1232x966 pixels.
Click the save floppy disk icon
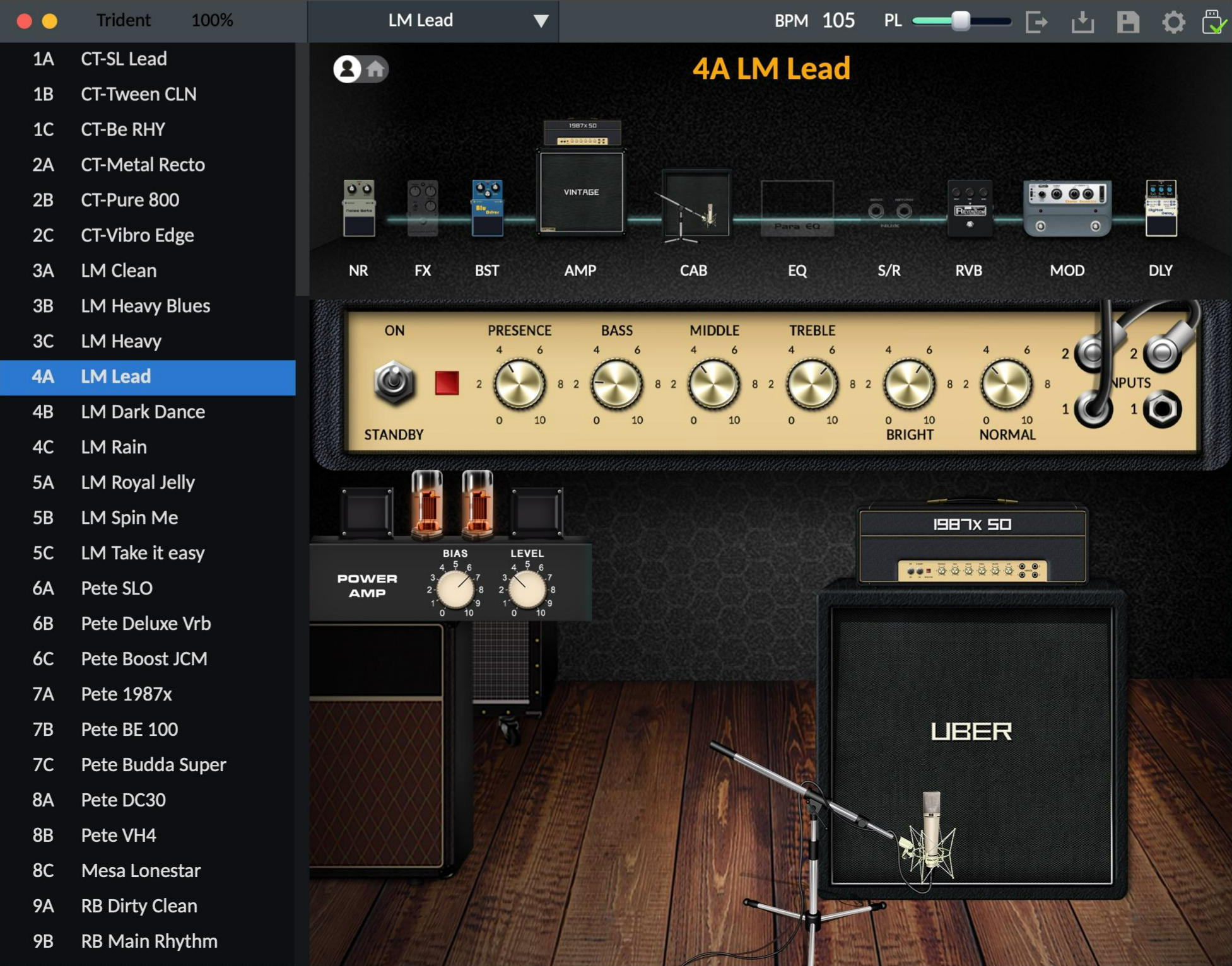click(1128, 22)
